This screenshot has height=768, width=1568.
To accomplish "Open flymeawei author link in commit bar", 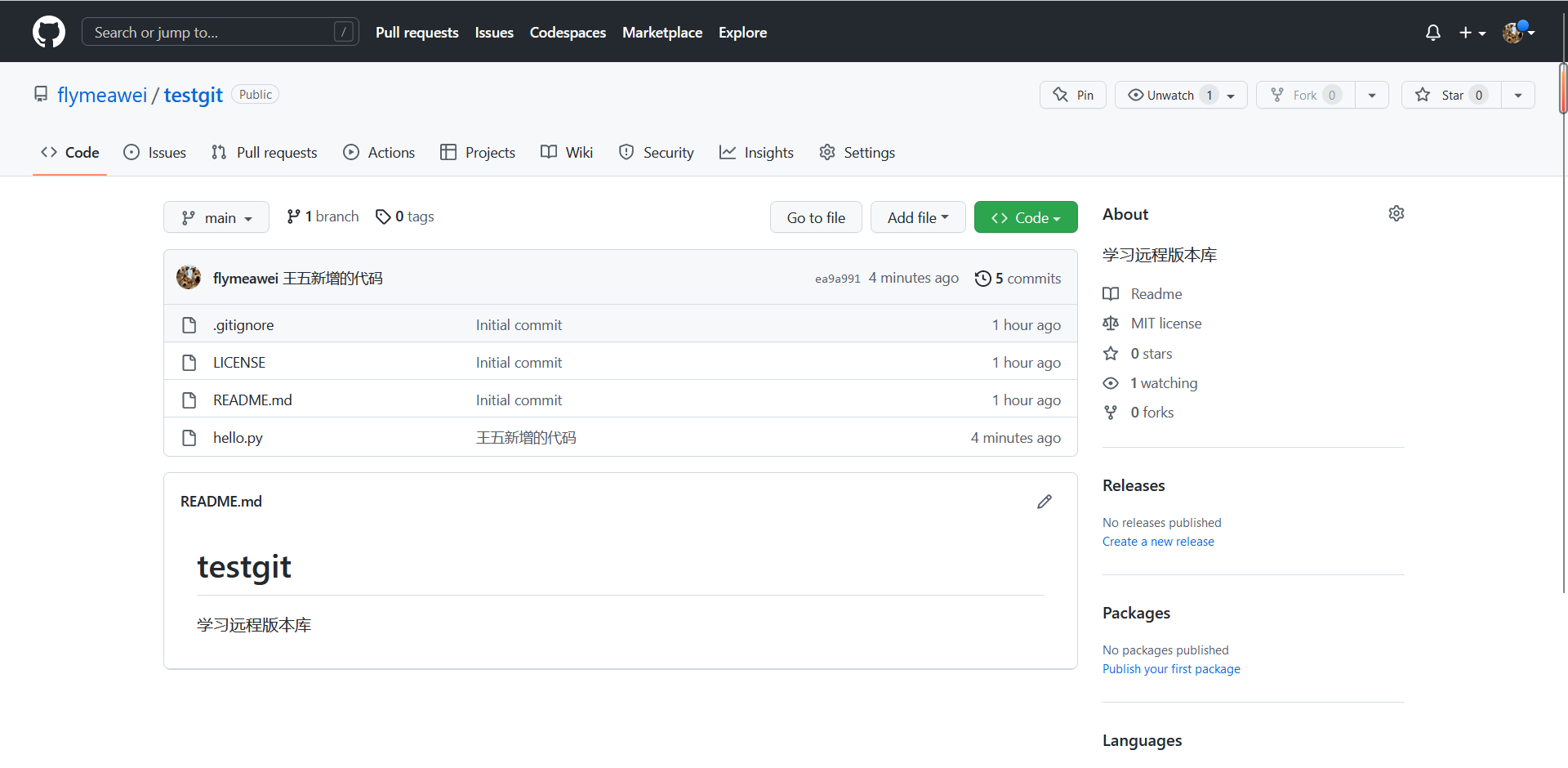I will tap(246, 279).
